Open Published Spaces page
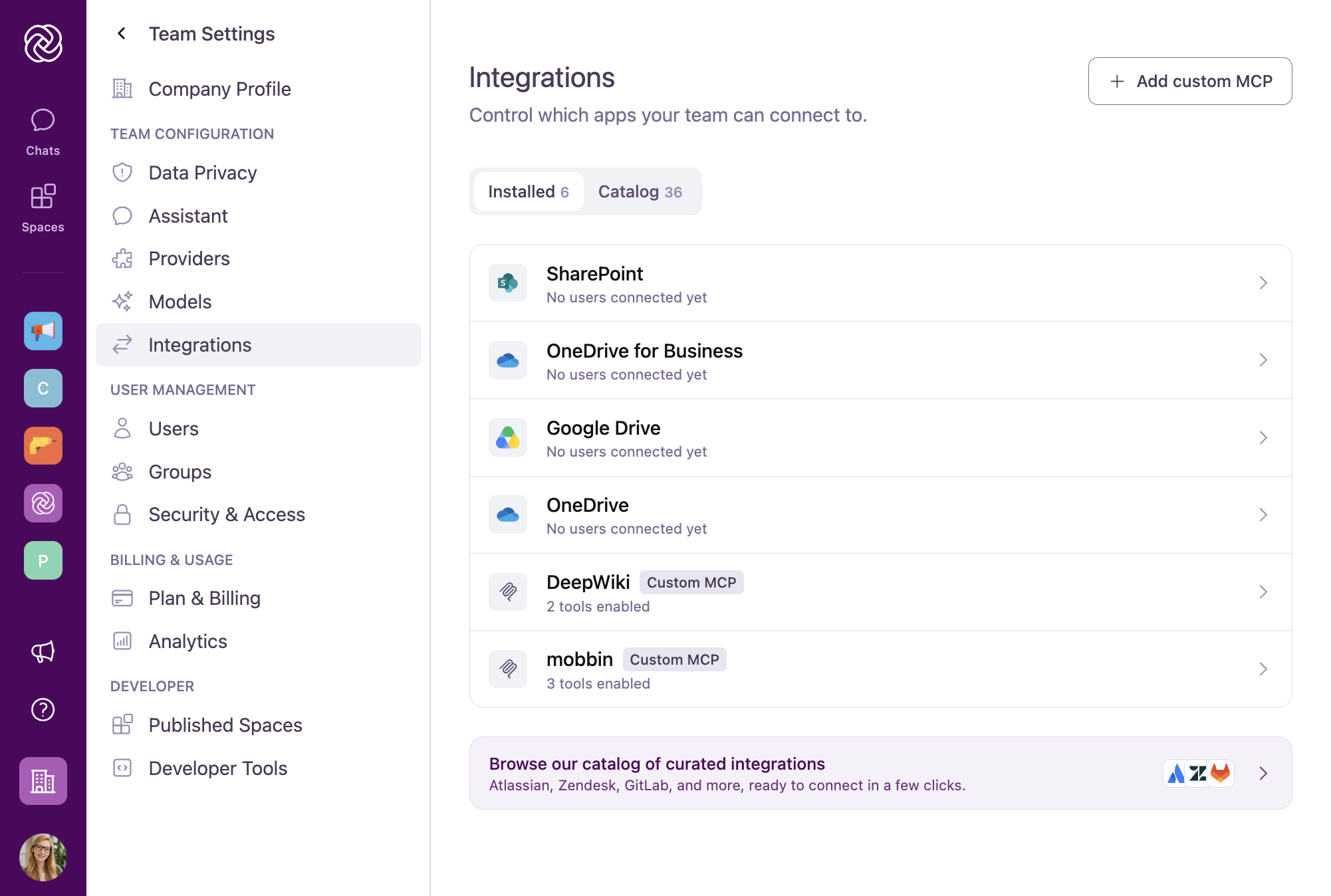1331x896 pixels. [259, 725]
